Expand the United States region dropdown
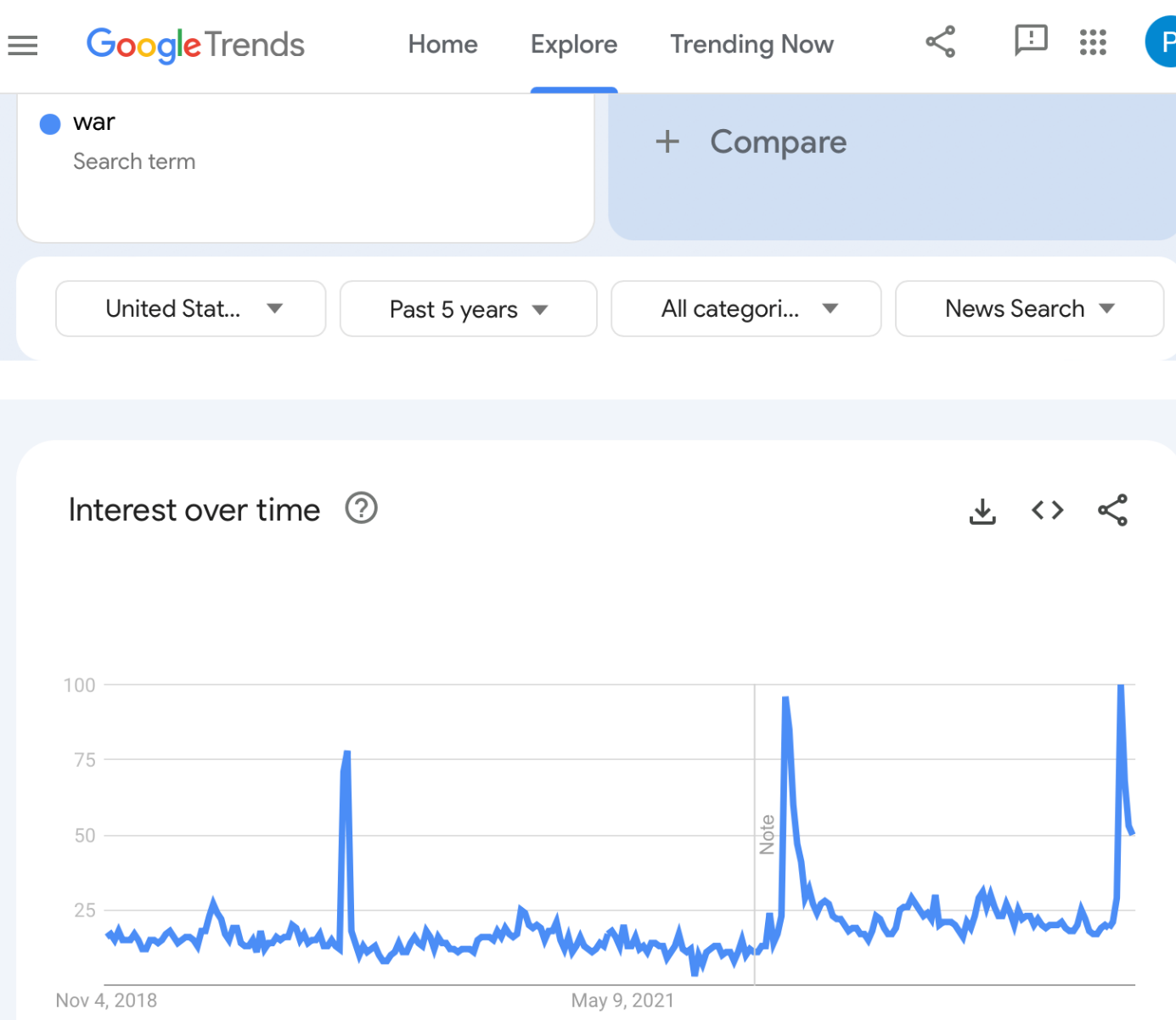Viewport: 1176px width, 1020px height. click(190, 308)
